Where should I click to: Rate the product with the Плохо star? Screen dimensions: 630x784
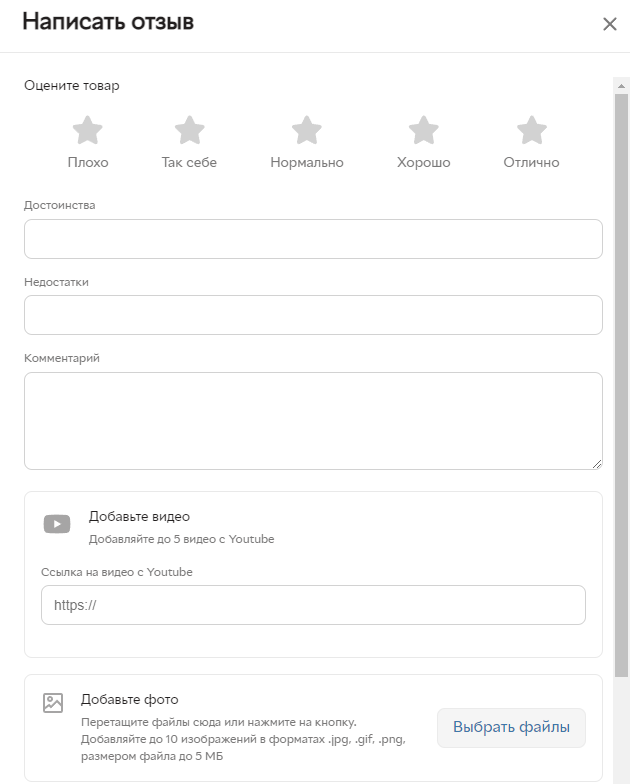point(88,130)
